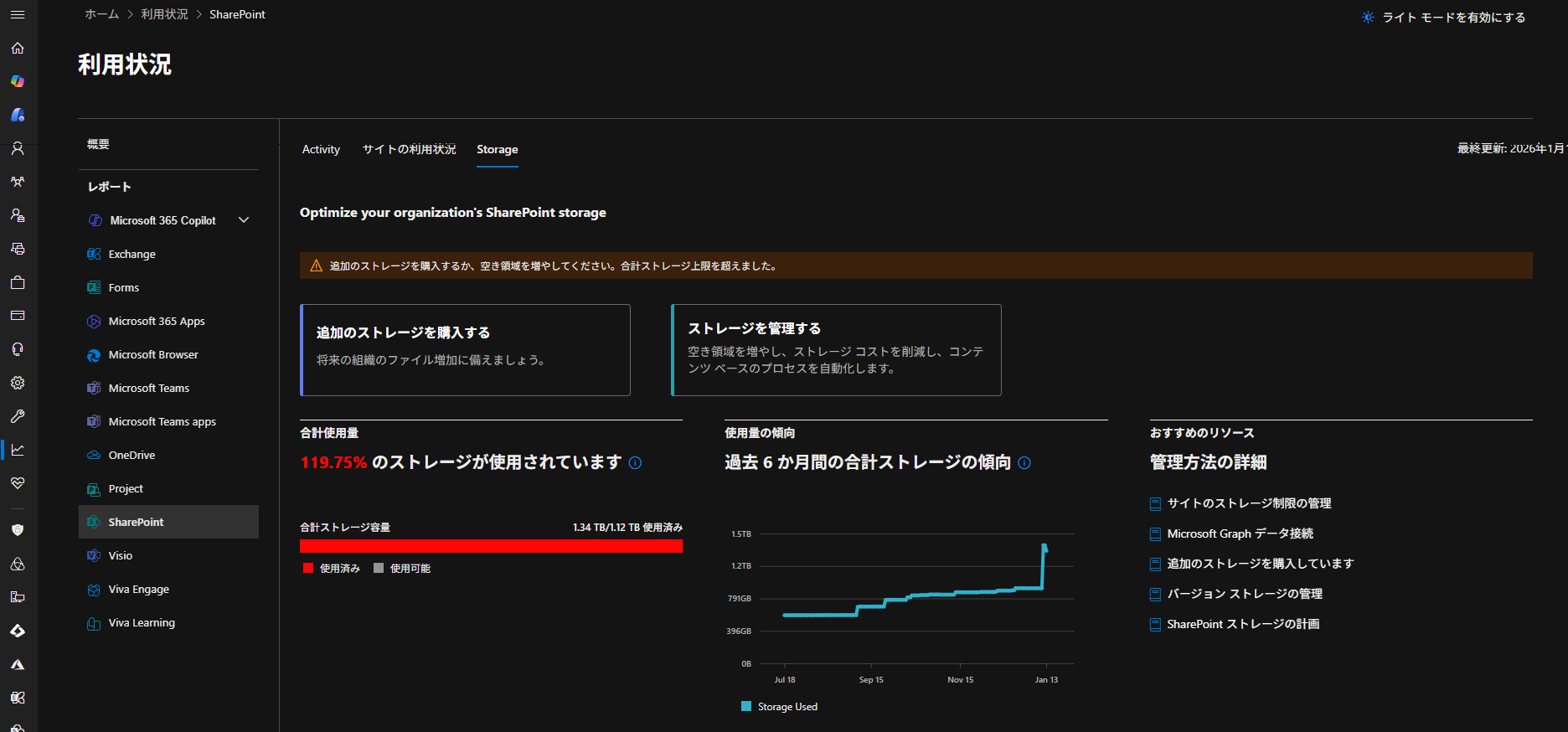Enable light mode at top right
This screenshot has width=1568, height=732.
click(x=1443, y=18)
